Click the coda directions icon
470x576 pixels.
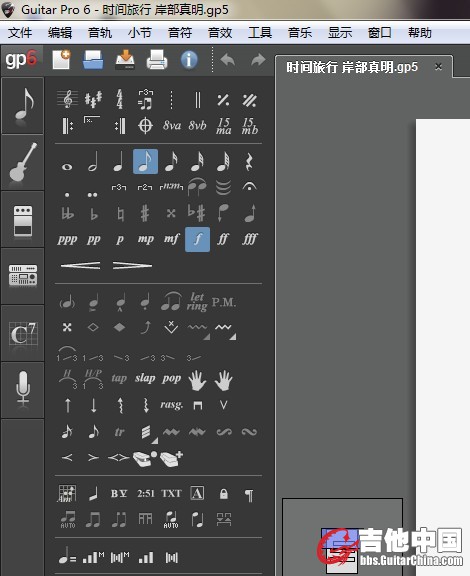click(146, 126)
